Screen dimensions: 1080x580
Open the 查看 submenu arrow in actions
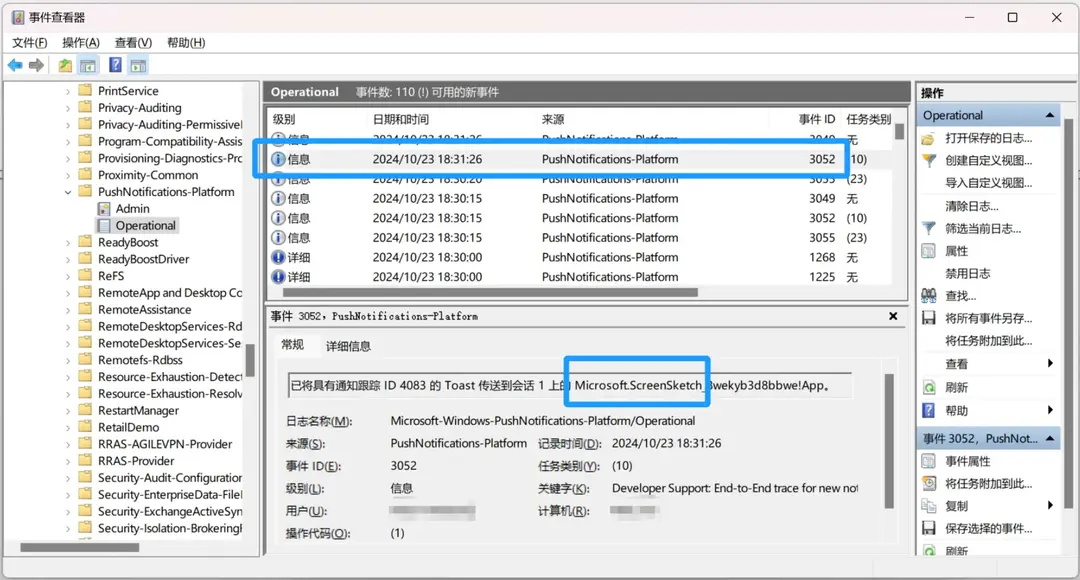coord(1050,364)
